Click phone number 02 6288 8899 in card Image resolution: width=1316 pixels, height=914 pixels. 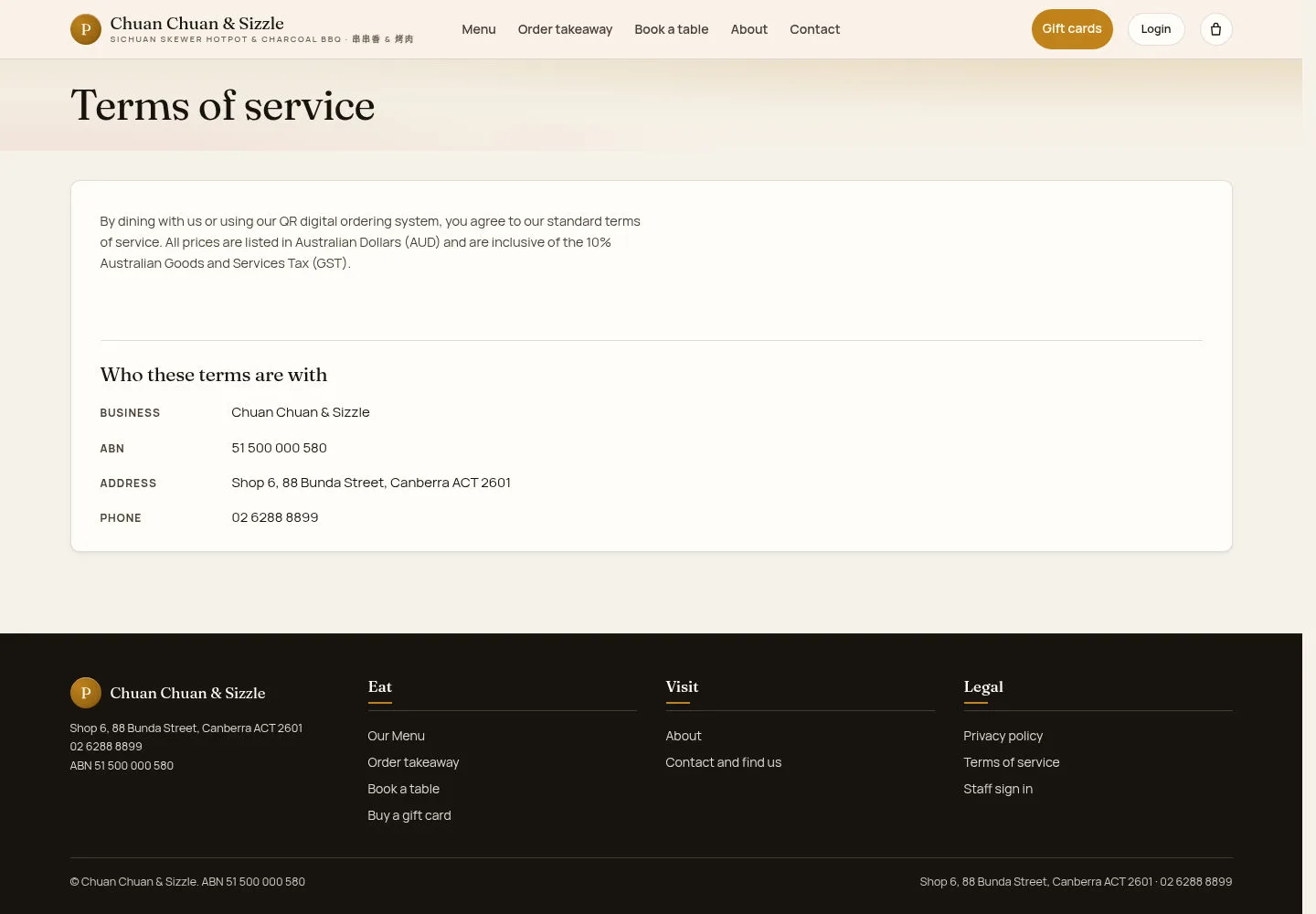tap(275, 517)
